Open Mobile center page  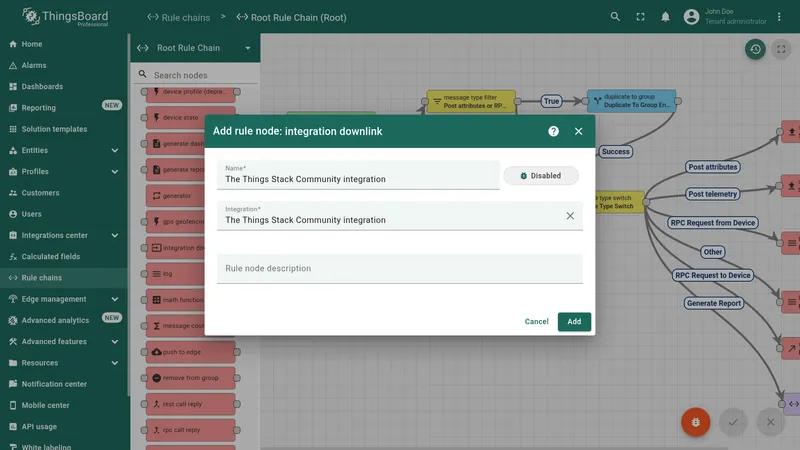click(x=64, y=405)
